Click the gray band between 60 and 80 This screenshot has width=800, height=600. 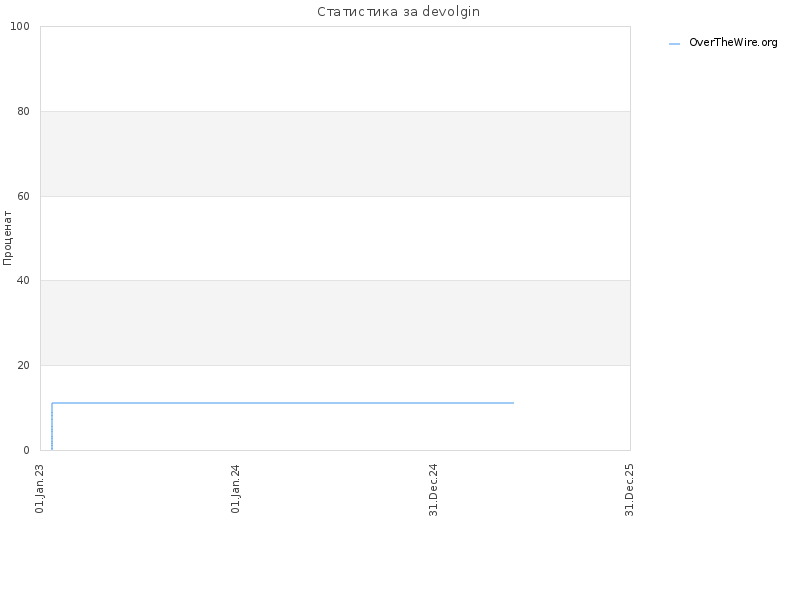[x=335, y=154]
